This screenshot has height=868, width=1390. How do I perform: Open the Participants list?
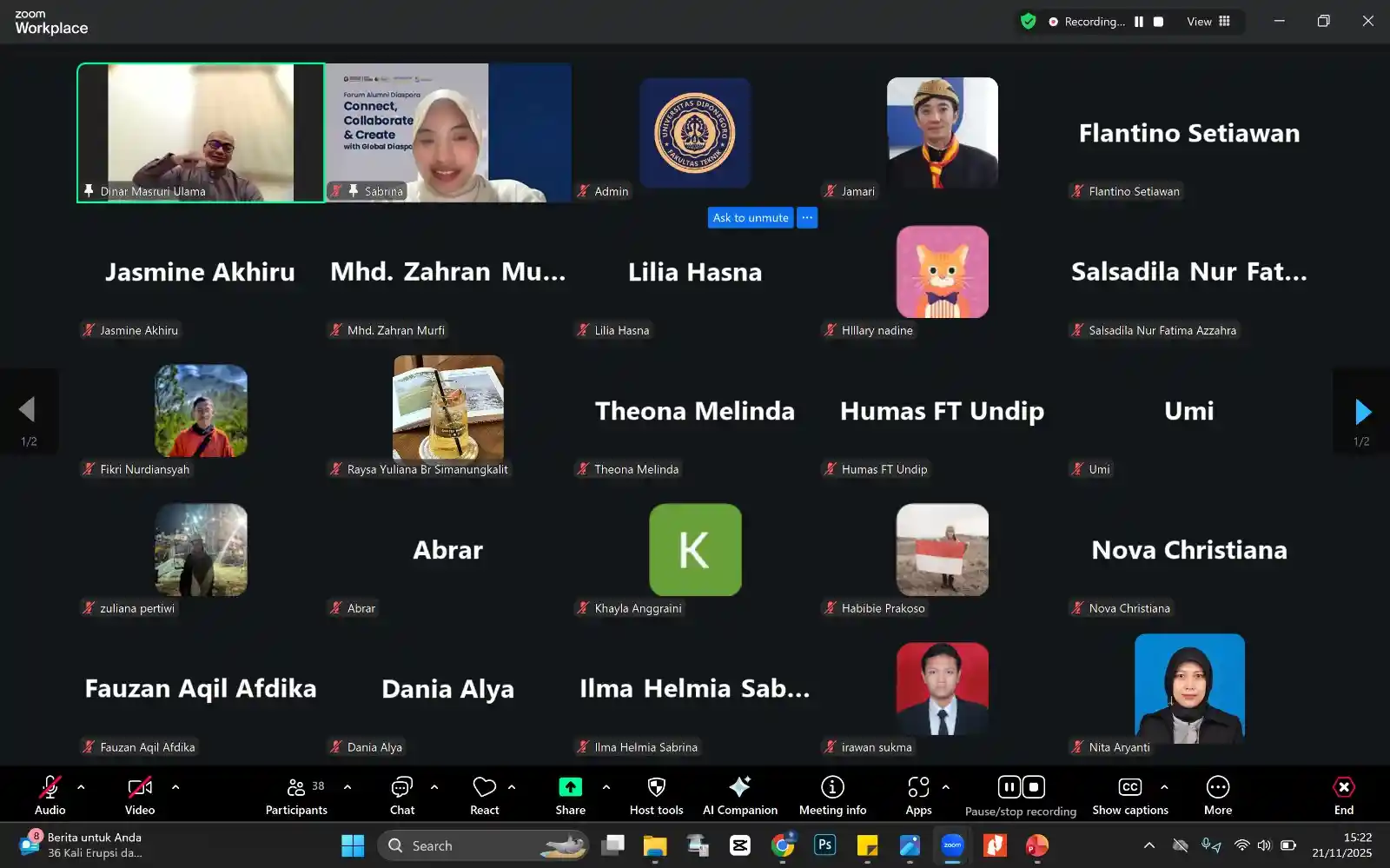coord(296,794)
